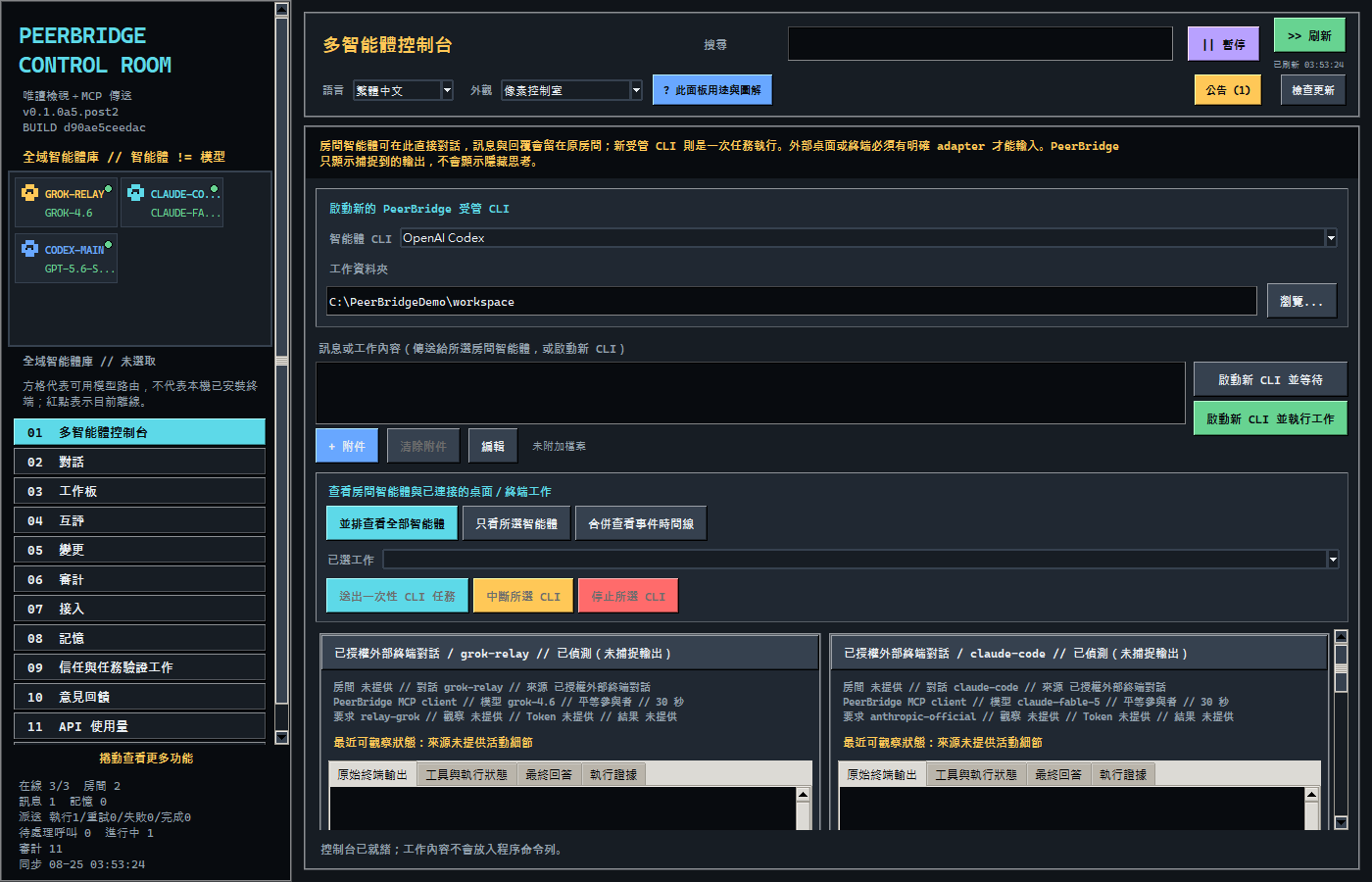The height and width of the screenshot is (882, 1372).
Task: Select 執行證據 tab in grok-relay panel
Action: point(613,774)
